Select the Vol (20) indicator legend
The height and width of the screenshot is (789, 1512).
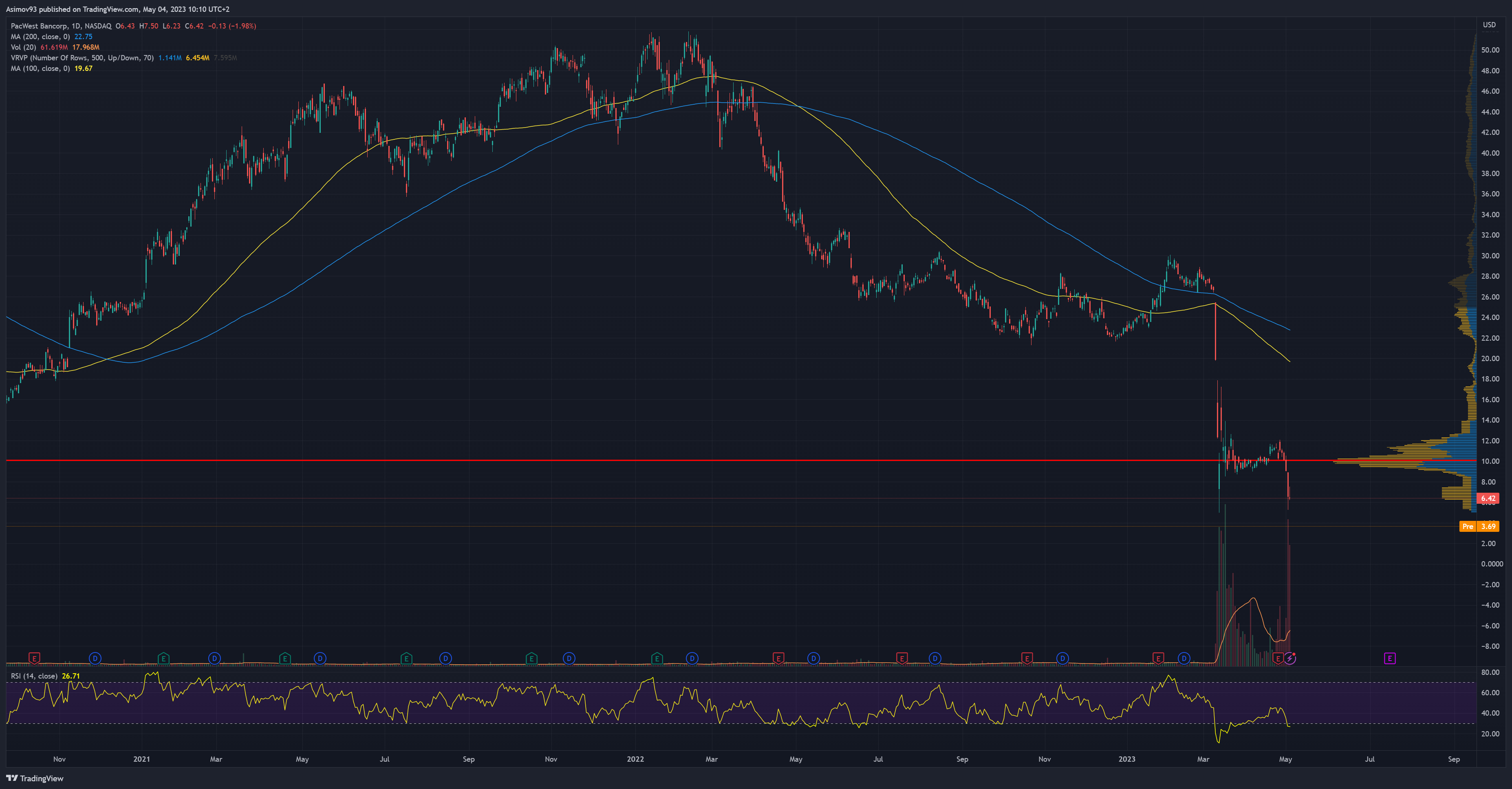click(24, 47)
